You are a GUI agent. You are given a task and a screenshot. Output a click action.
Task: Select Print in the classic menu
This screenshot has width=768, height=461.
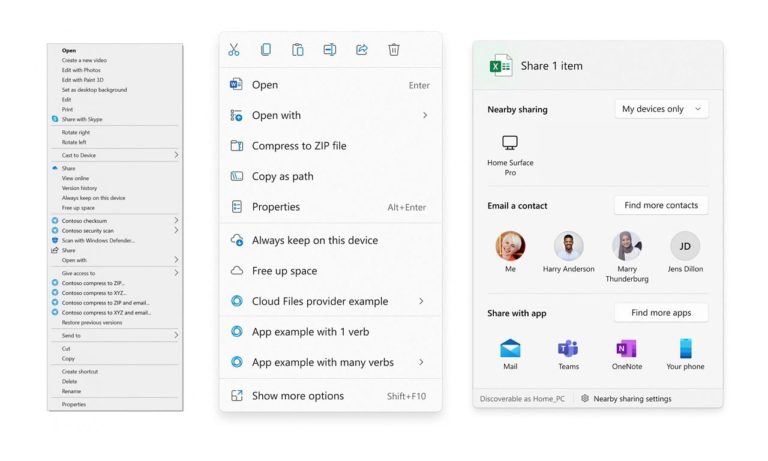pyautogui.click(x=67, y=109)
